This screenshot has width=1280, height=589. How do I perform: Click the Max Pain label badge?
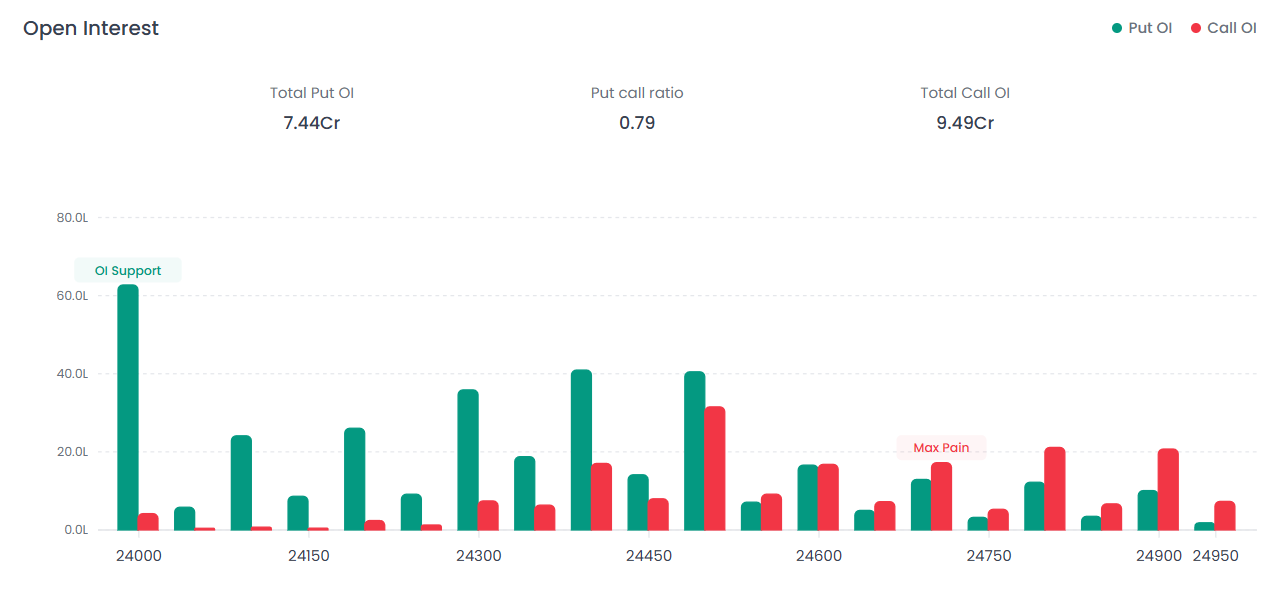pos(941,448)
